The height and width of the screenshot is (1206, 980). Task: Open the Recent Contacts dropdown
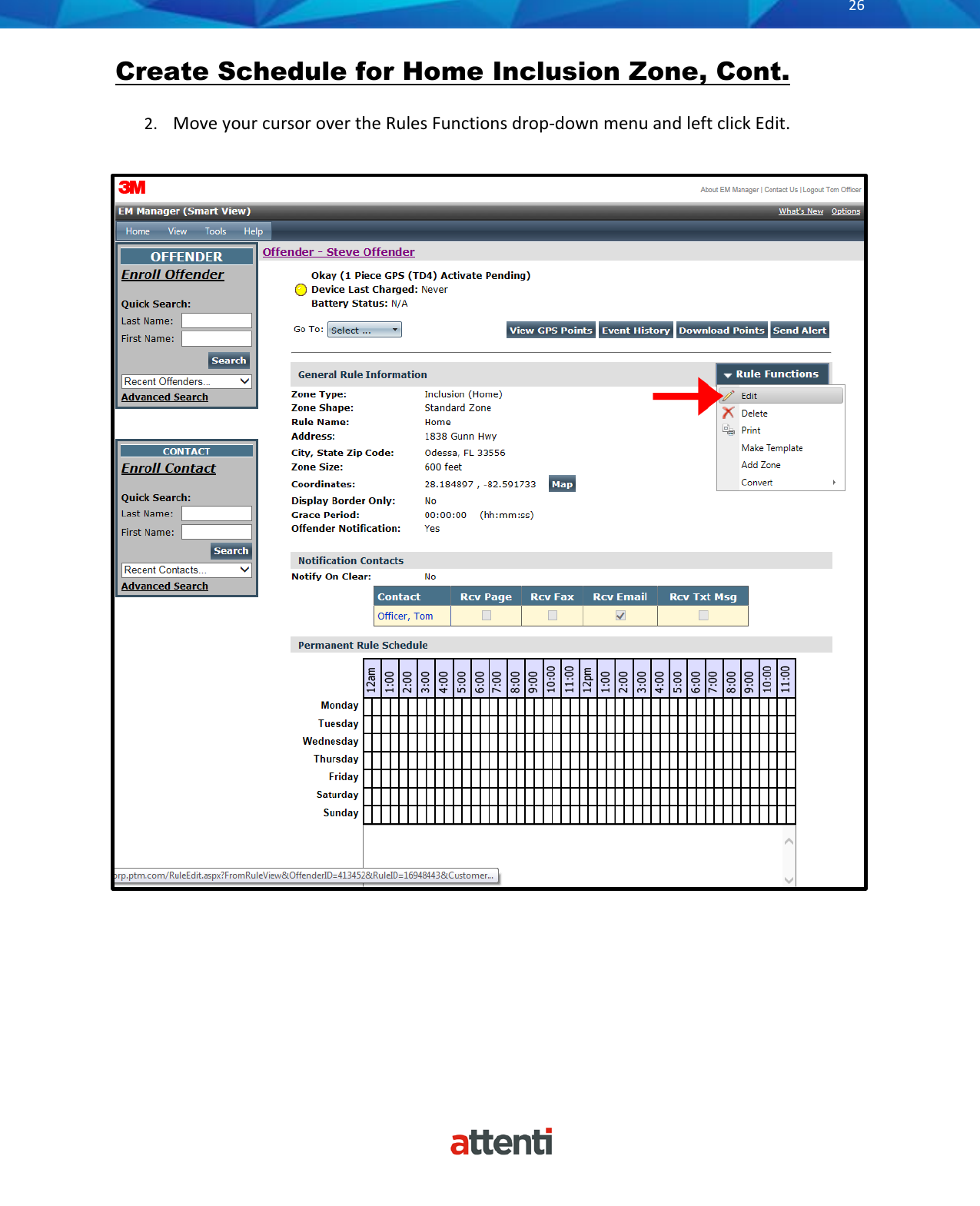(x=187, y=570)
